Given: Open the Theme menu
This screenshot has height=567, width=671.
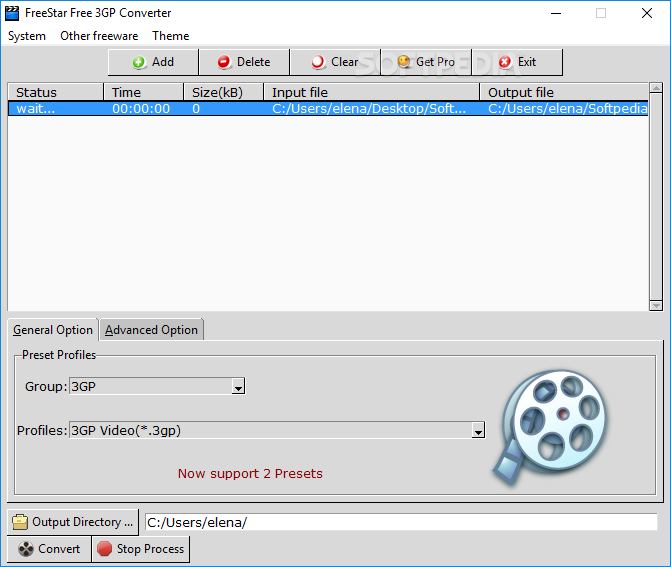Looking at the screenshot, I should coord(170,36).
